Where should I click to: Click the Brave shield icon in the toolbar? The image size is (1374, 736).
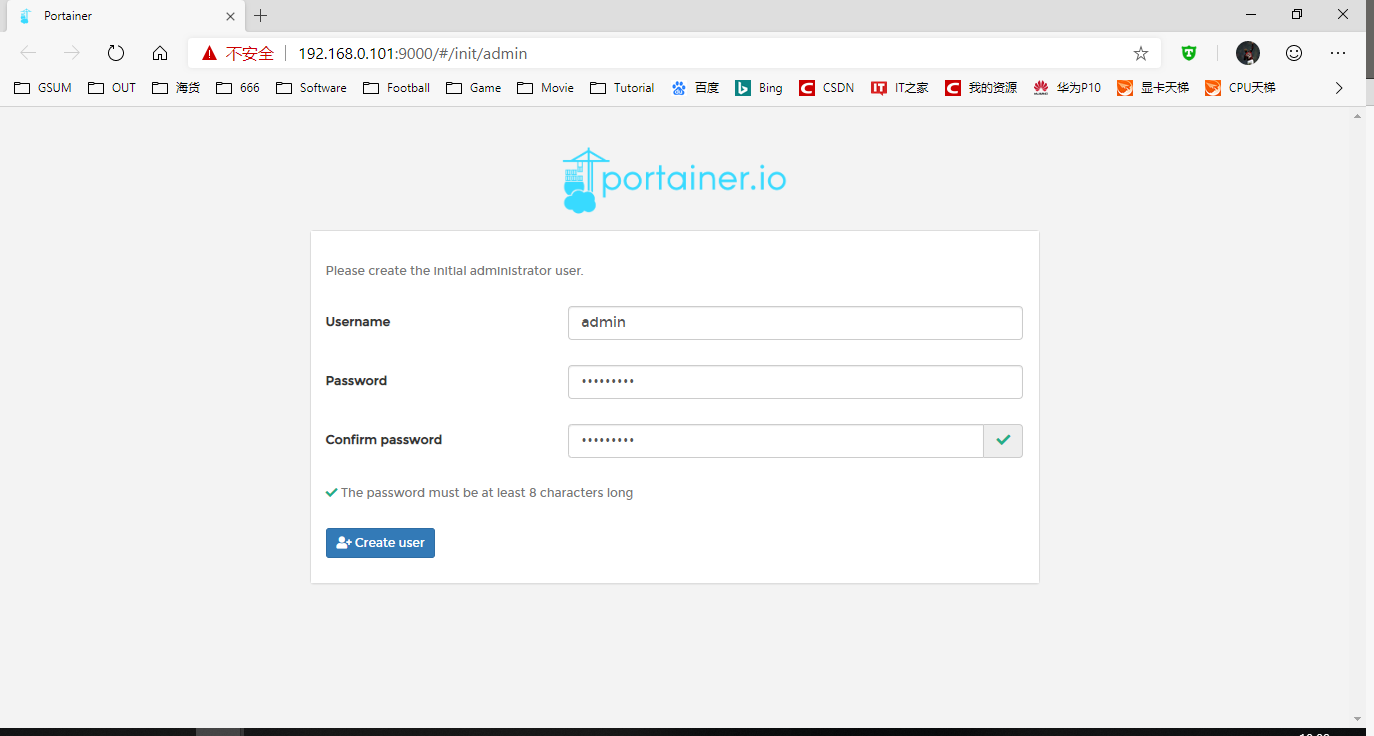(x=1188, y=53)
